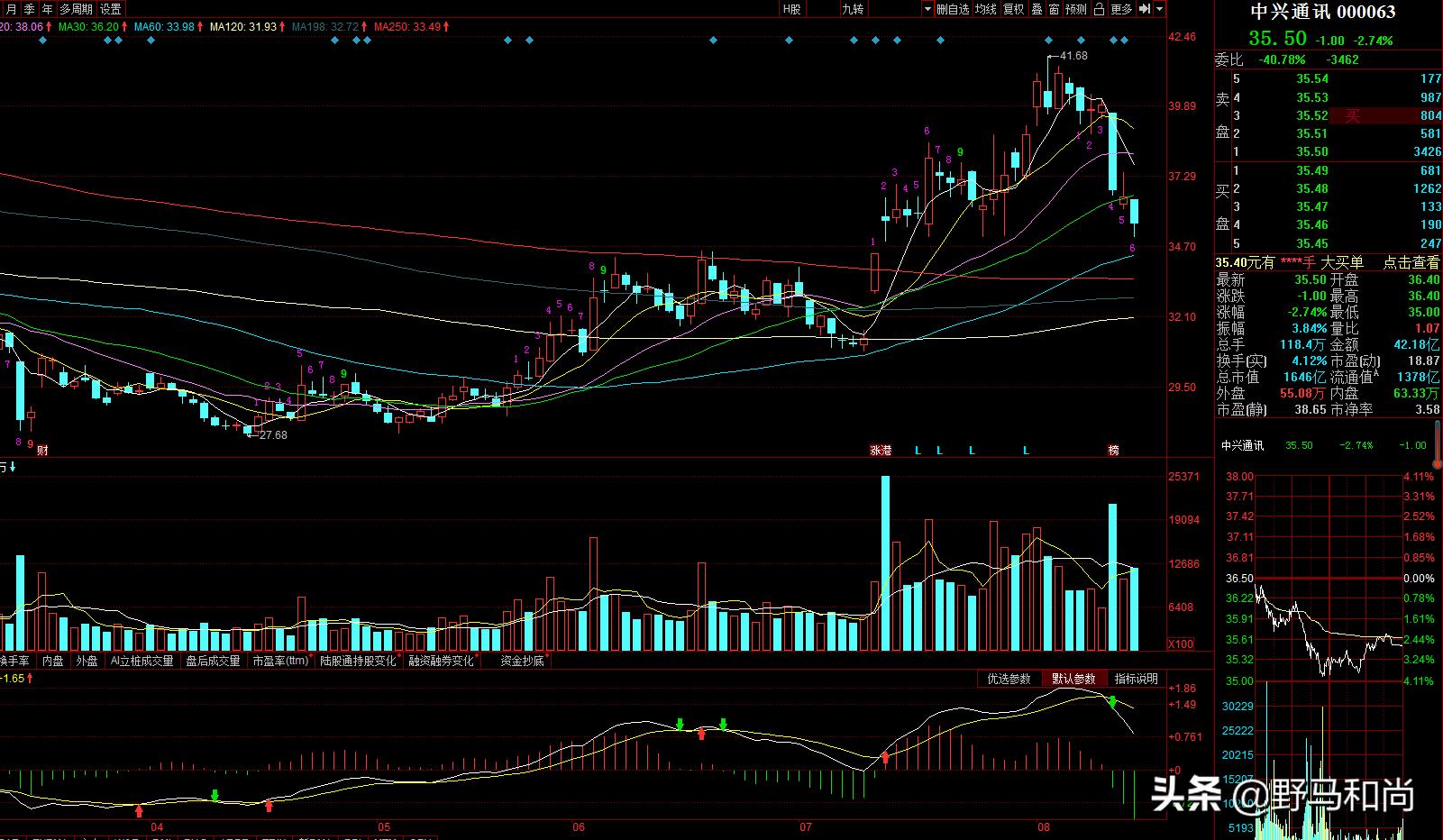
Task: Toggle the chart lock icon
Action: click(1099, 9)
